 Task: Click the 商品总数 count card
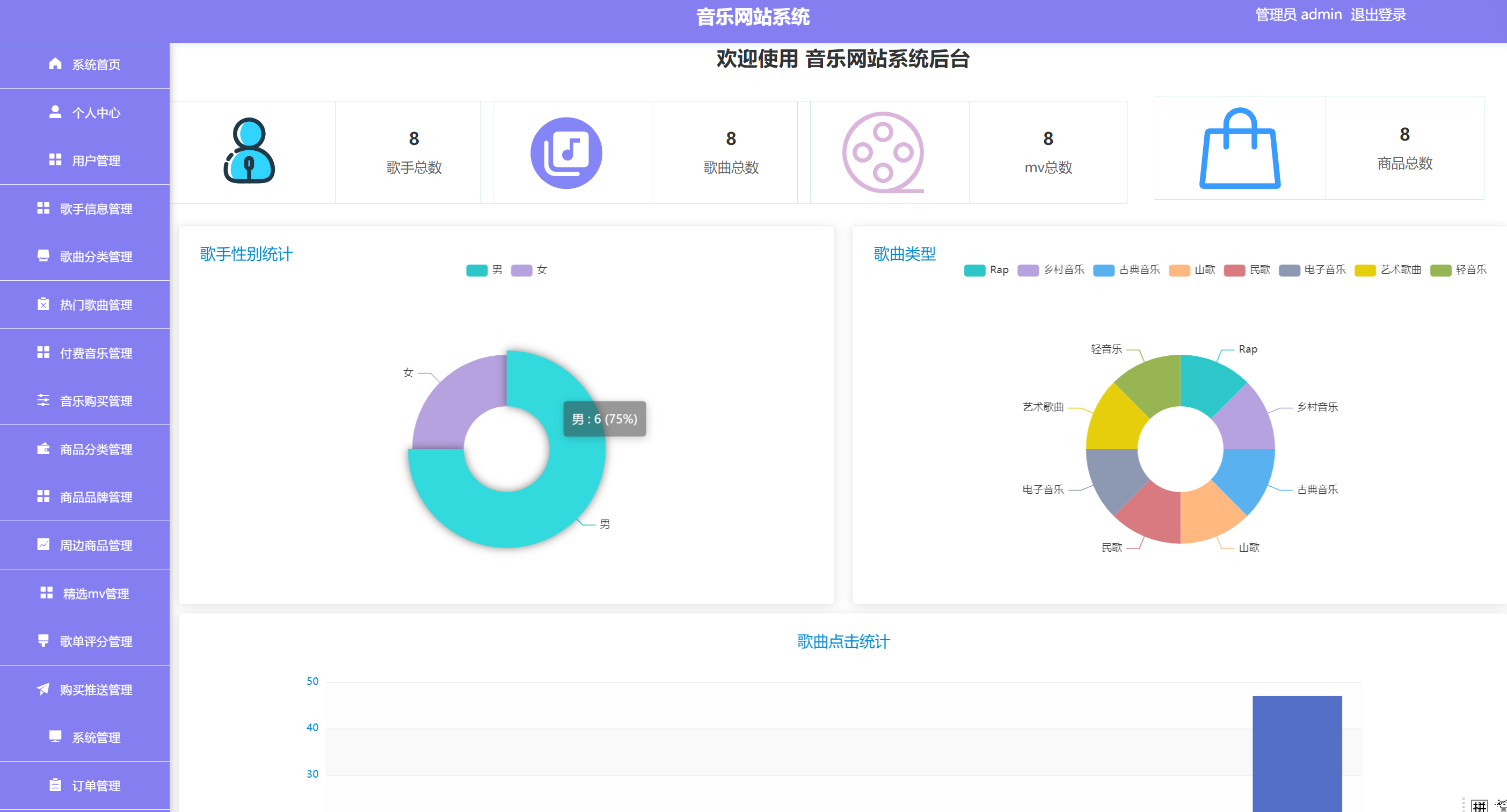point(1404,148)
